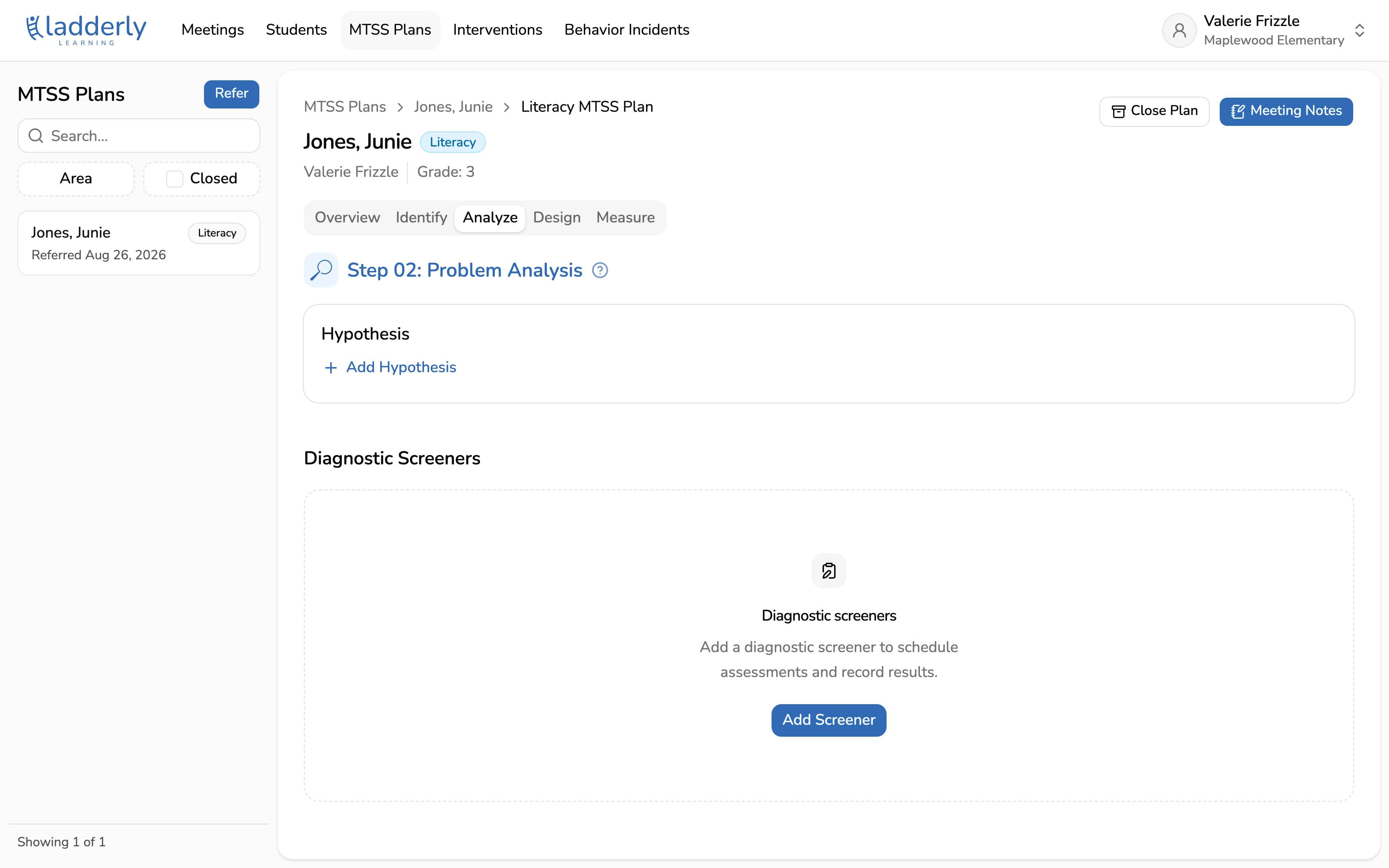
Task: Click the Referred Aug 26, 2026 text
Action: coord(99,255)
